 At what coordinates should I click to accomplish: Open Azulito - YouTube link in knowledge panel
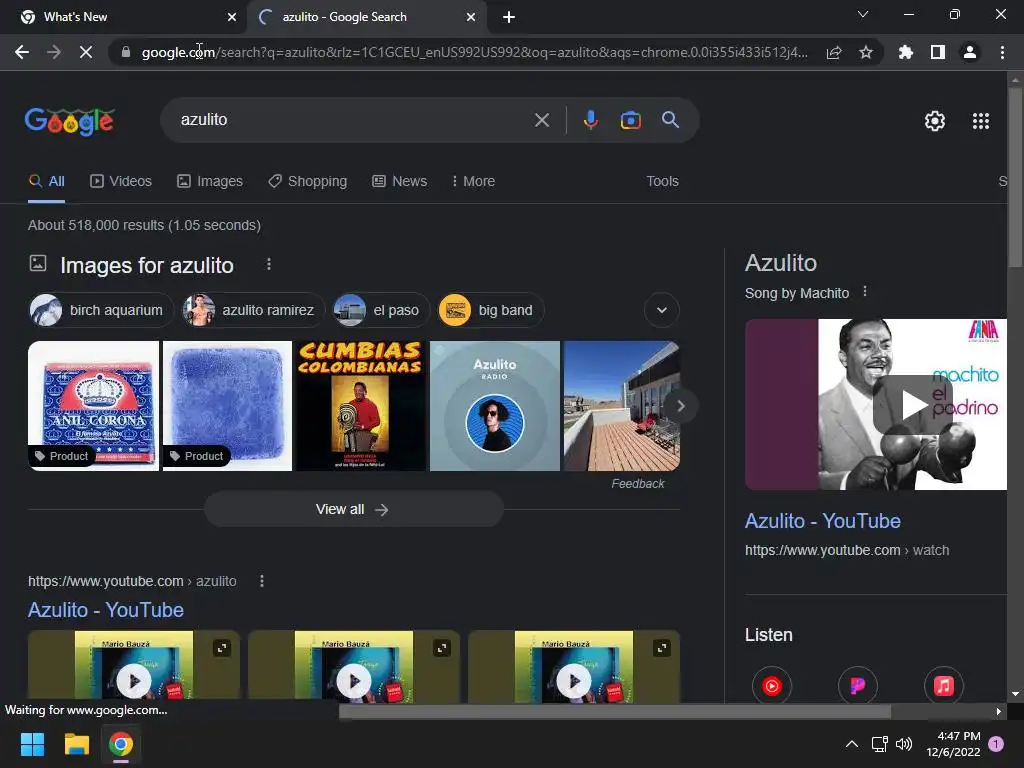[x=822, y=521]
